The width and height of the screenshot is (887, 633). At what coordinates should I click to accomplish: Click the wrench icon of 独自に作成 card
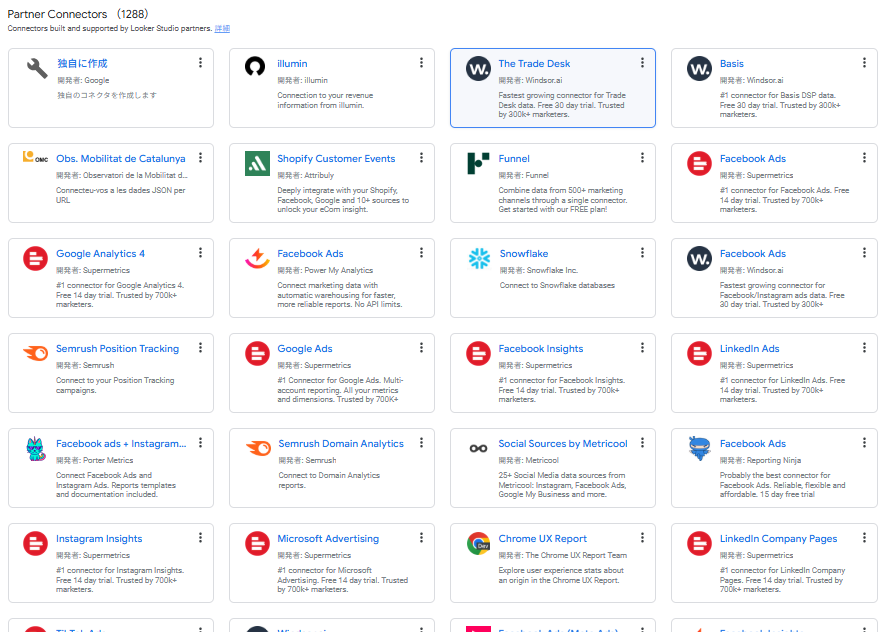[x=37, y=68]
